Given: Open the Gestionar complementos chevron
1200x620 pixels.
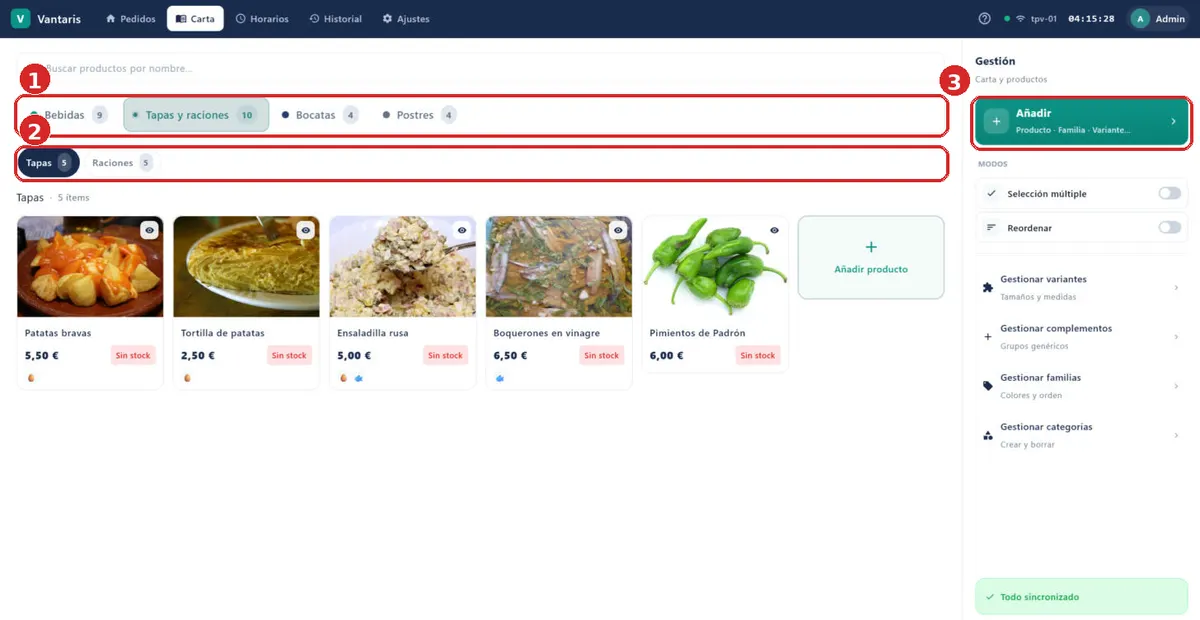Looking at the screenshot, I should click(1176, 337).
